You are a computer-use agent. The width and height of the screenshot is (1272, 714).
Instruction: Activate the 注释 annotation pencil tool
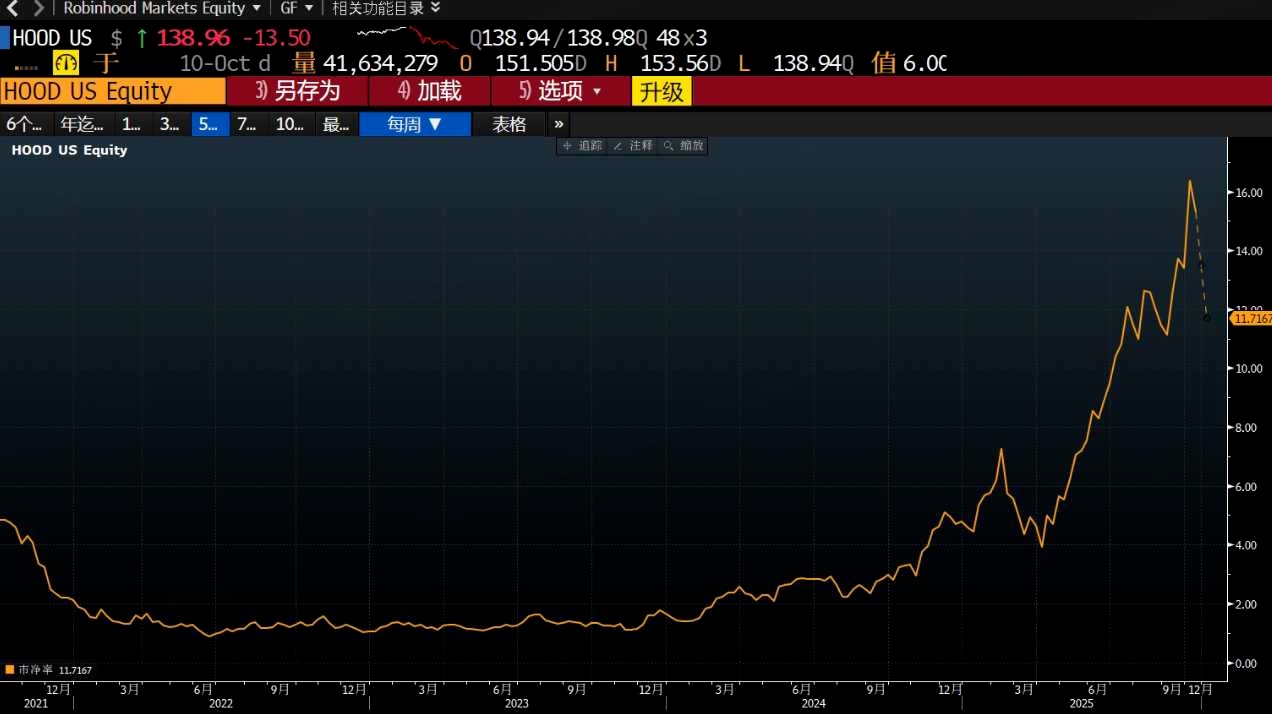(x=632, y=146)
